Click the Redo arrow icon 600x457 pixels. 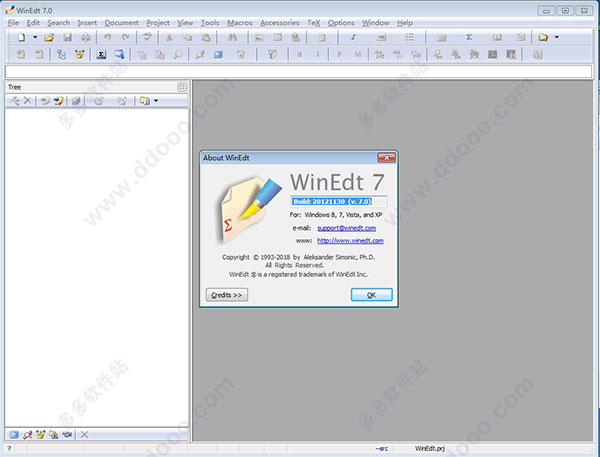pos(126,37)
